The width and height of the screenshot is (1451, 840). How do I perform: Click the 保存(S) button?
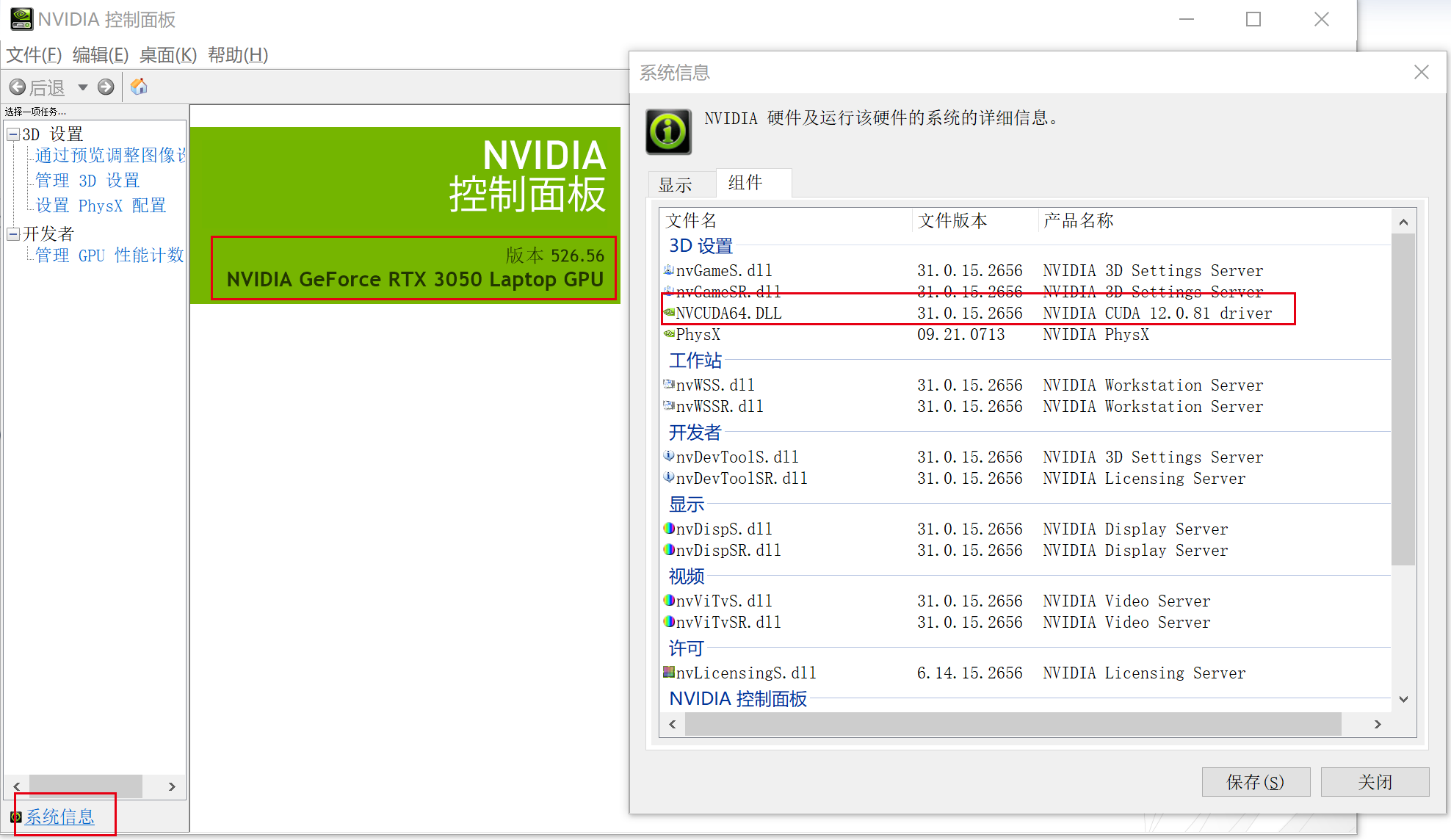(1256, 782)
